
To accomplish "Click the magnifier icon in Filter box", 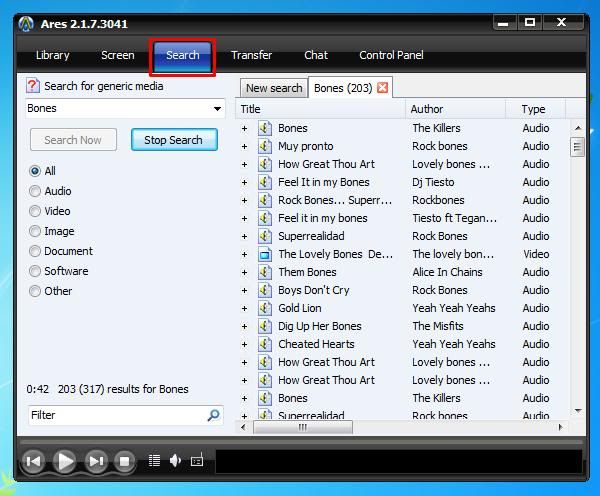I will 213,415.
